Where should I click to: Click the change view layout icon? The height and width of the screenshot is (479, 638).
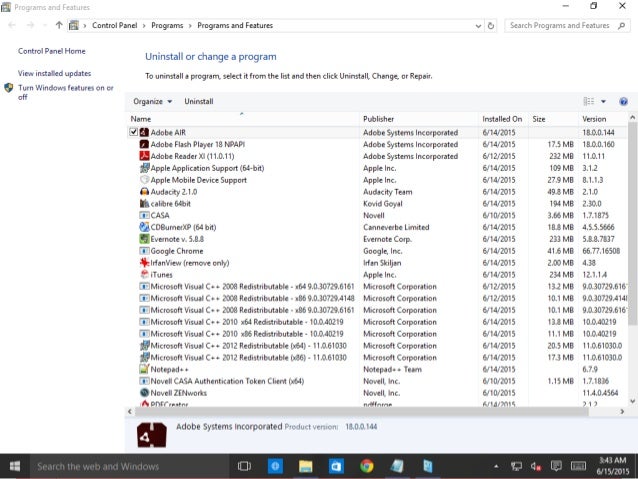coord(589,101)
